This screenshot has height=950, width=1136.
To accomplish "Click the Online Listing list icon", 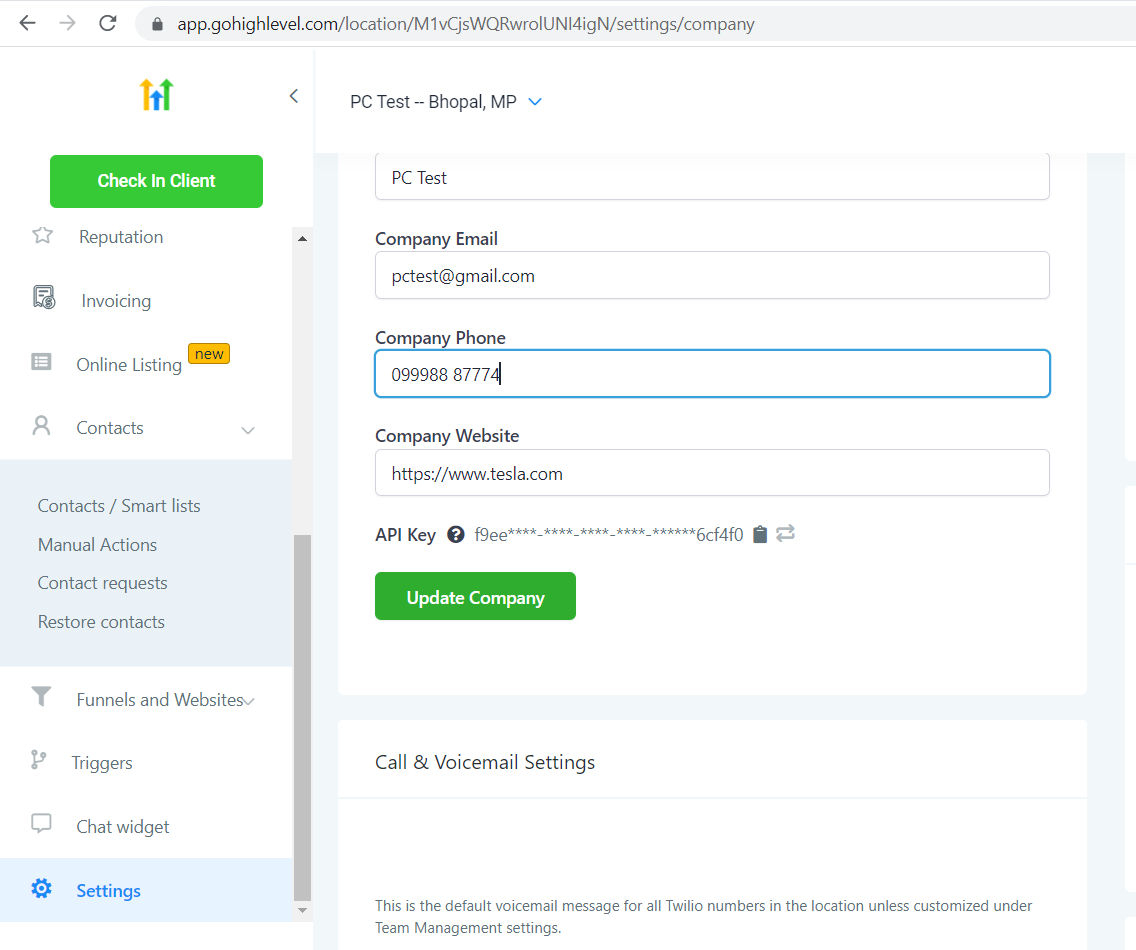I will [x=41, y=362].
